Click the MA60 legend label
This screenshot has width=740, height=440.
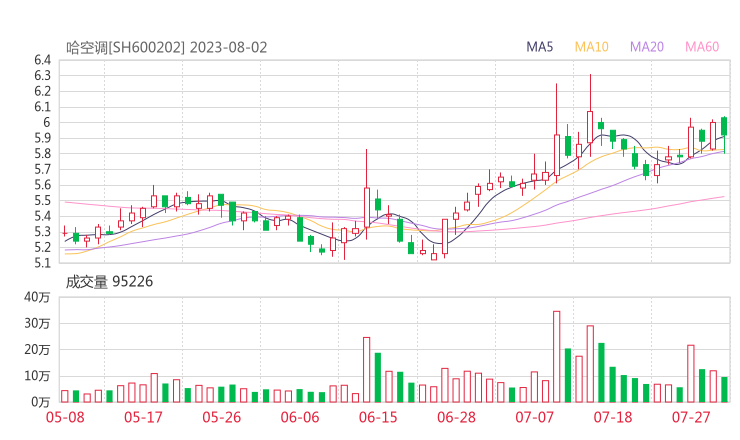coord(702,47)
